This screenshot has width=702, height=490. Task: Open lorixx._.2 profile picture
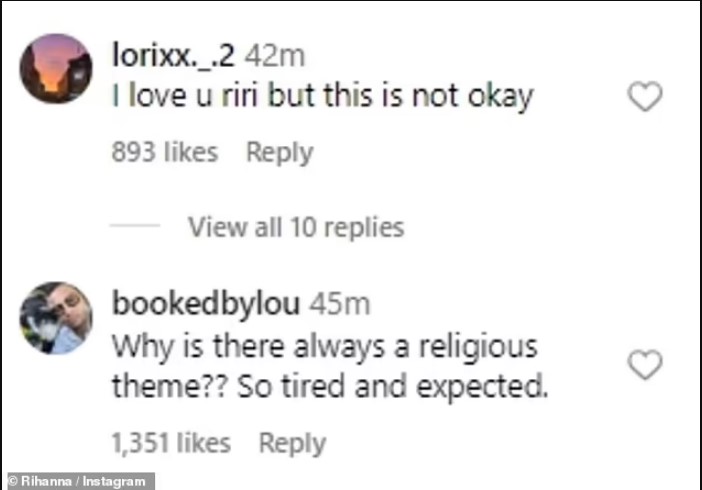coord(56,69)
